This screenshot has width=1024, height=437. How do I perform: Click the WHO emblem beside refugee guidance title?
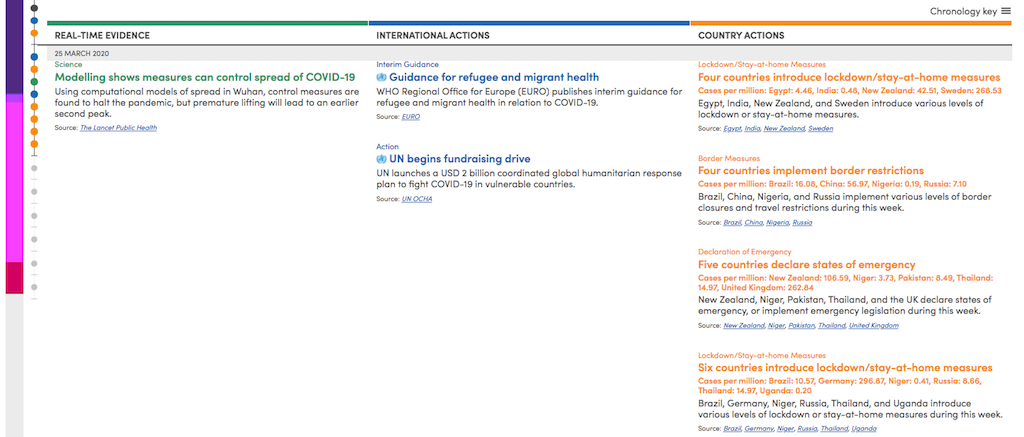[381, 77]
